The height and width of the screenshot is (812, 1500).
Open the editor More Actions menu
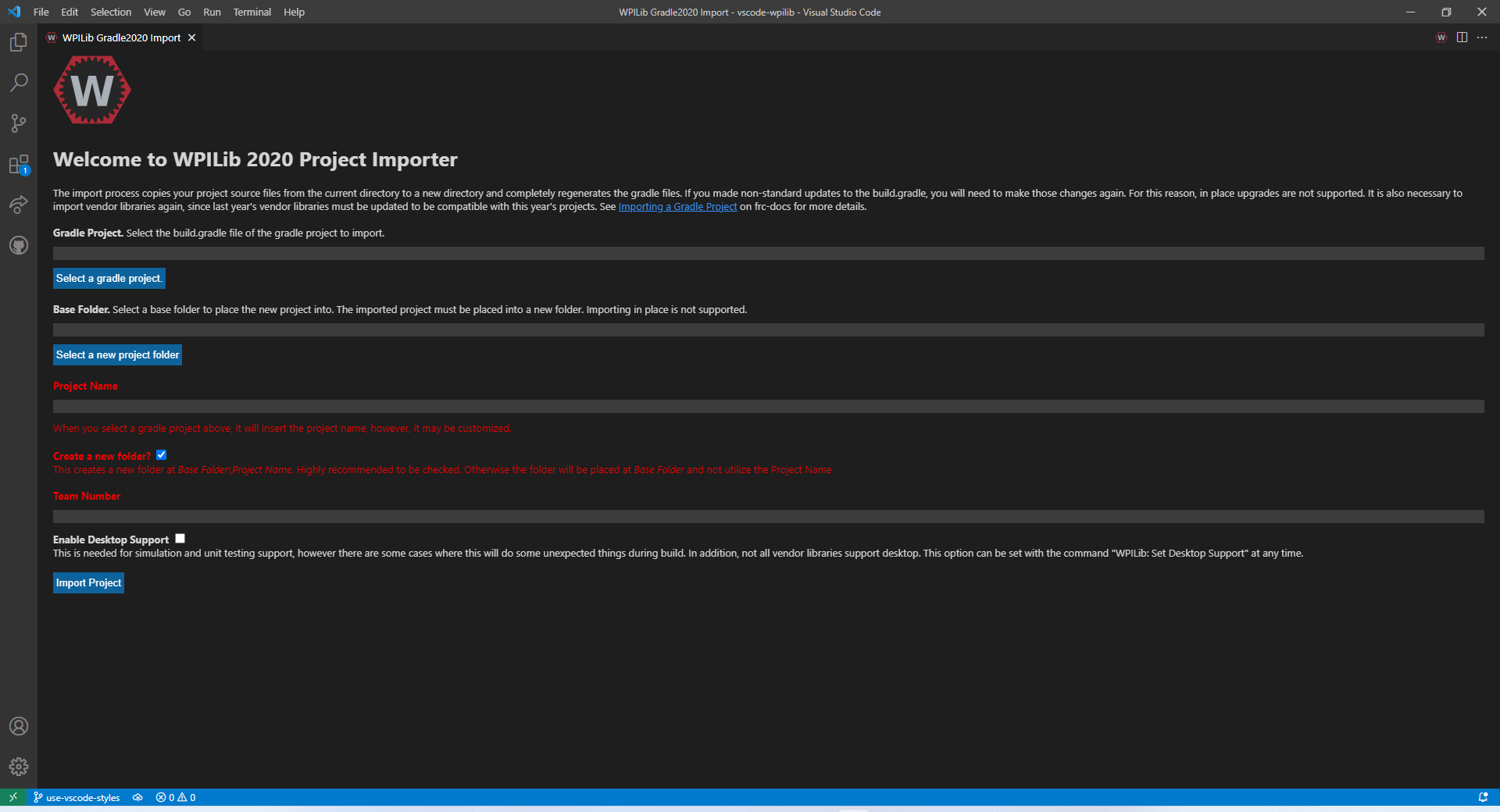(x=1482, y=37)
